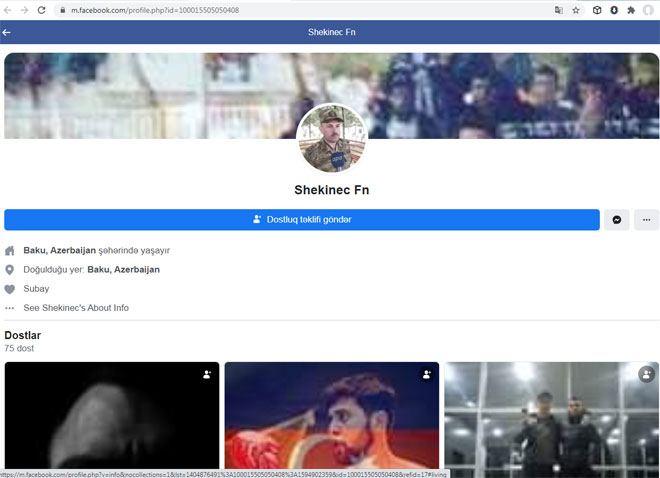Click the cover photo banner
The width and height of the screenshot is (660, 478).
tap(150, 95)
